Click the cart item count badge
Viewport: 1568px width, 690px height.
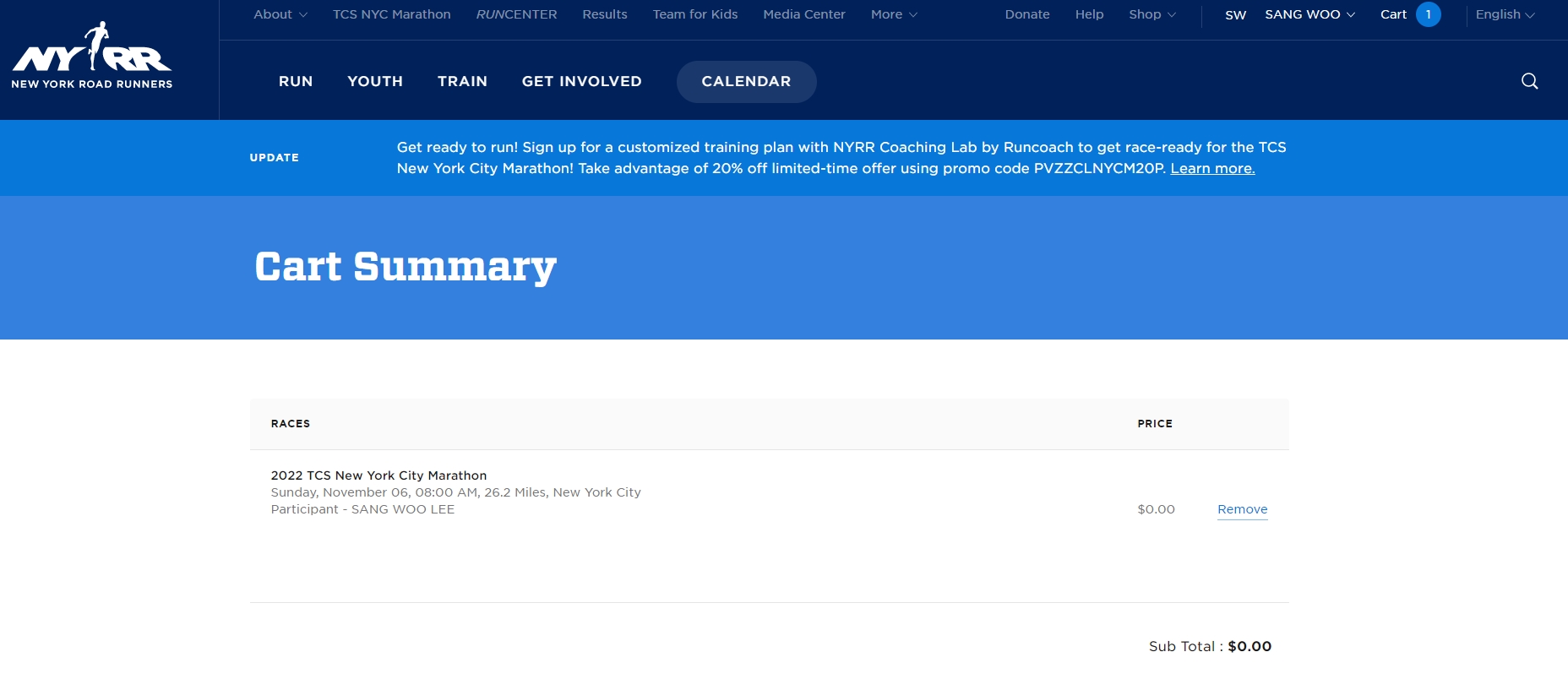[x=1428, y=14]
